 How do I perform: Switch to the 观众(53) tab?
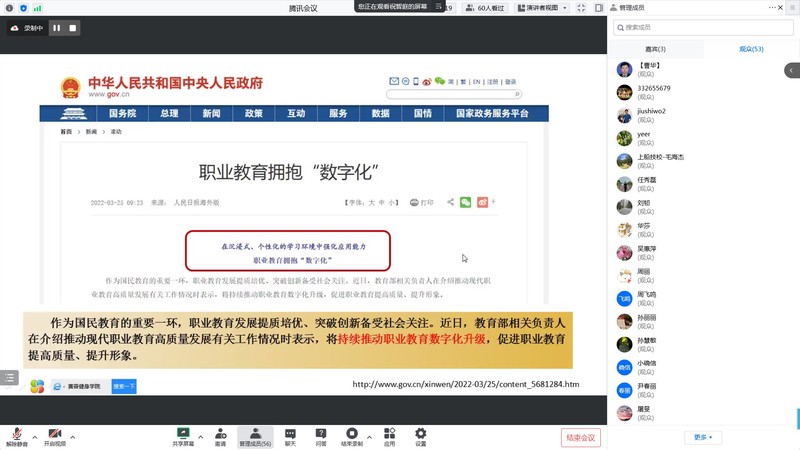[751, 49]
